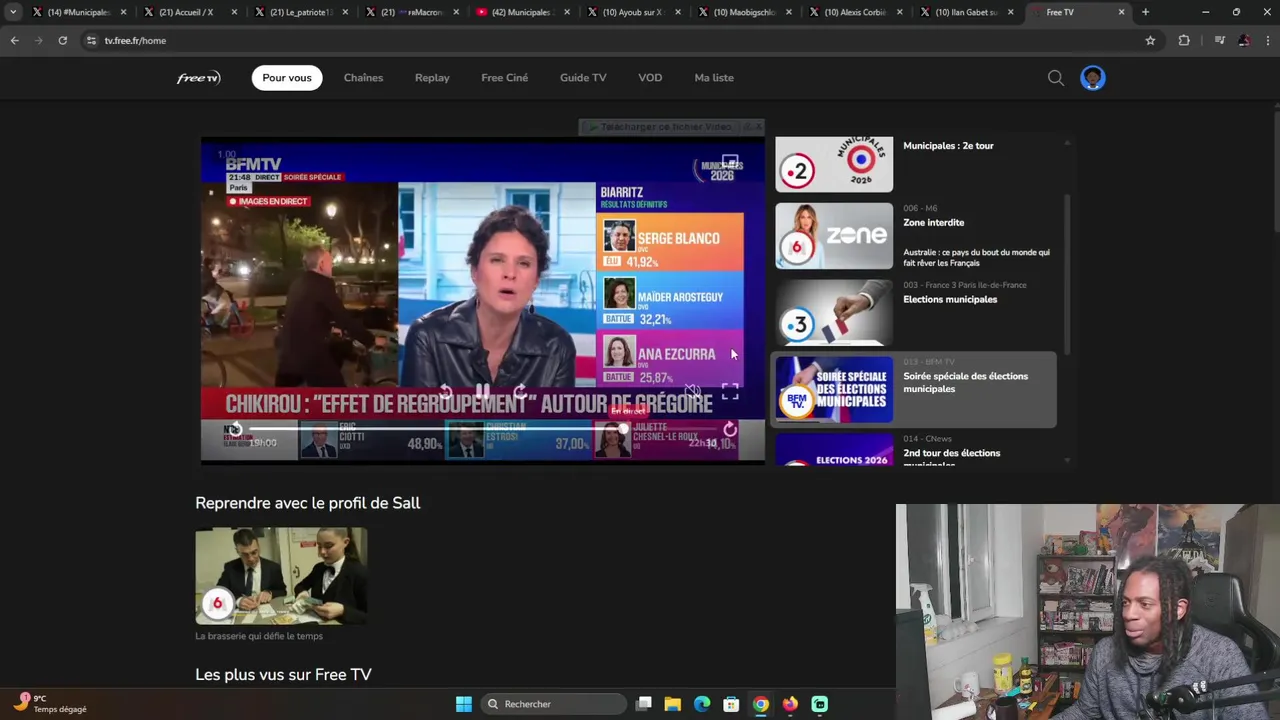Skip forward with the forward-skip icon

click(520, 392)
